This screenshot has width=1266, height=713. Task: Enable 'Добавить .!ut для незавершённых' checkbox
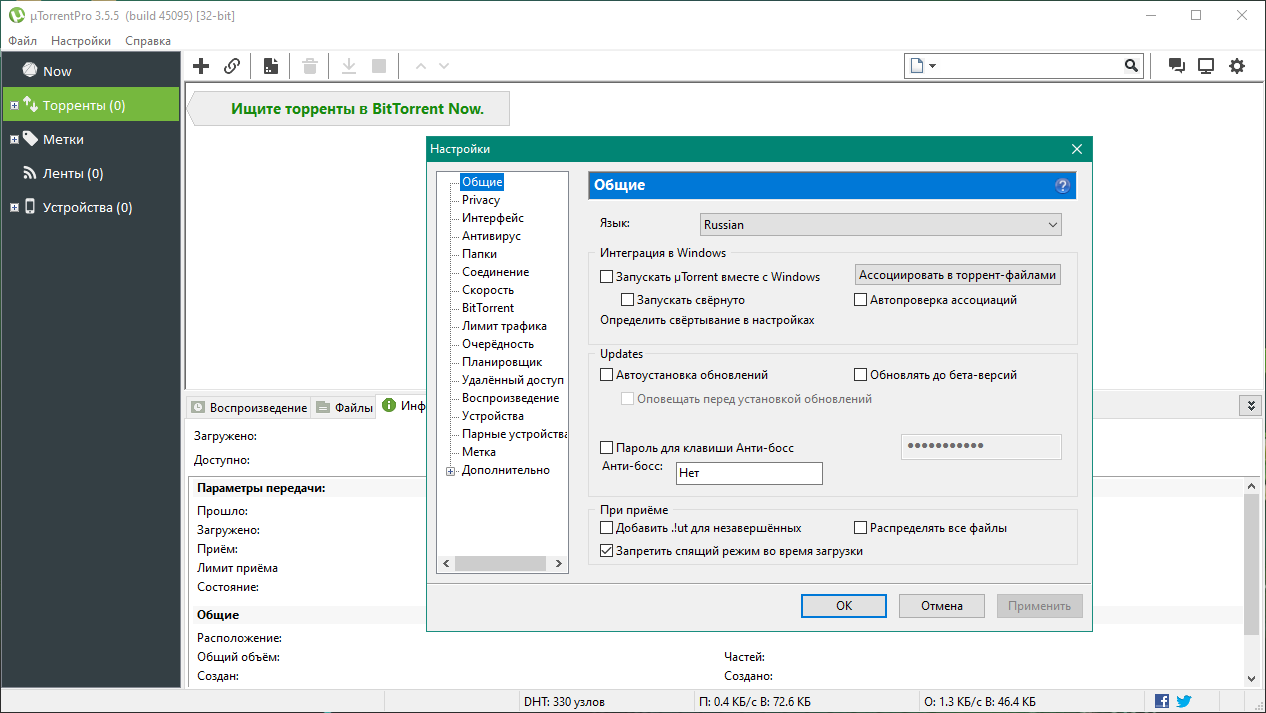coord(606,528)
